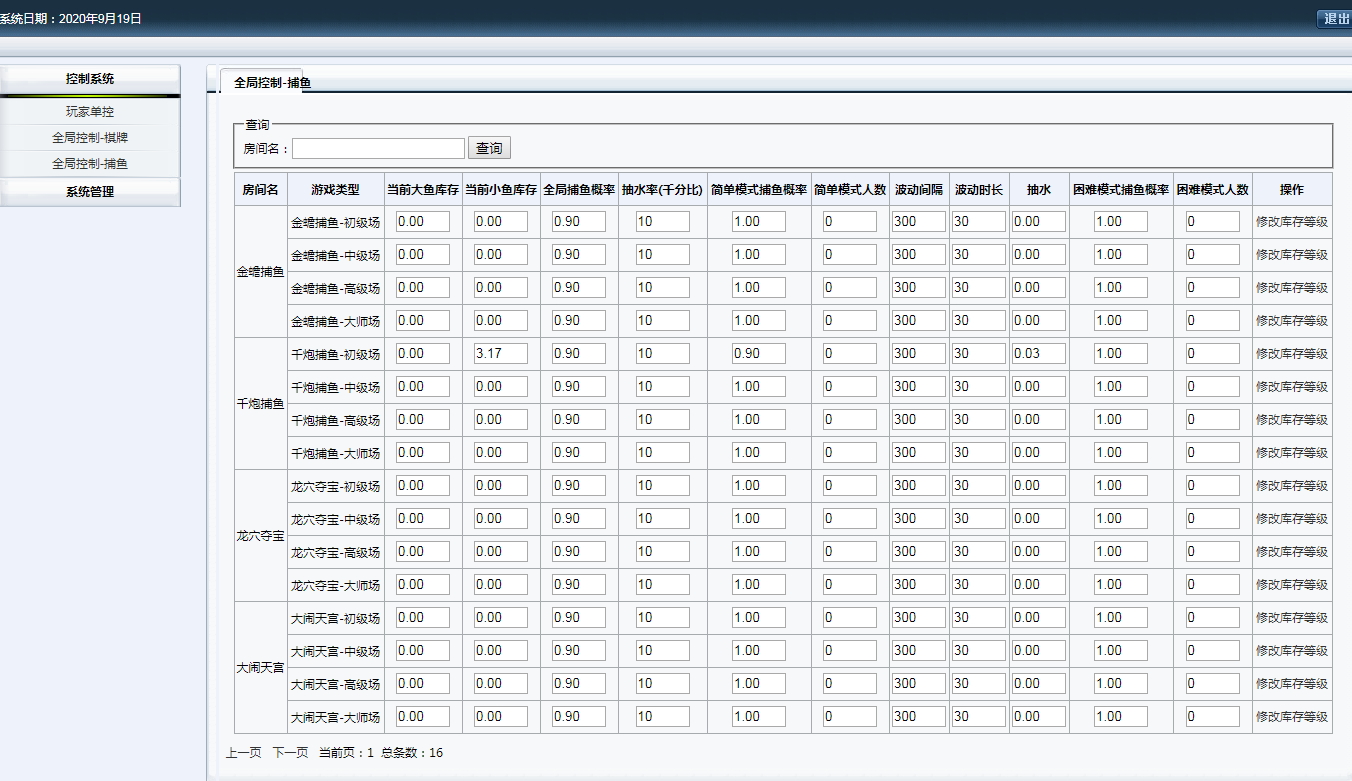The height and width of the screenshot is (781, 1352).
Task: Go to next page via 下一页
Action: tap(290, 753)
